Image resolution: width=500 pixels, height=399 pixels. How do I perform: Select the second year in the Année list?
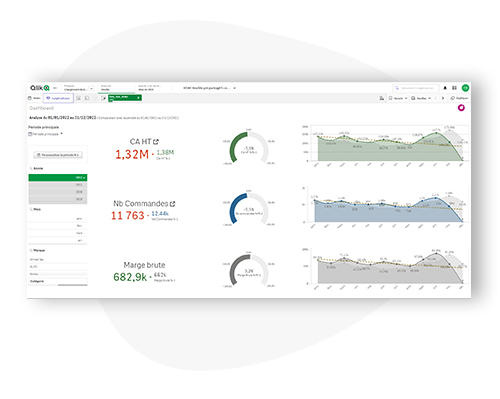tap(58, 185)
